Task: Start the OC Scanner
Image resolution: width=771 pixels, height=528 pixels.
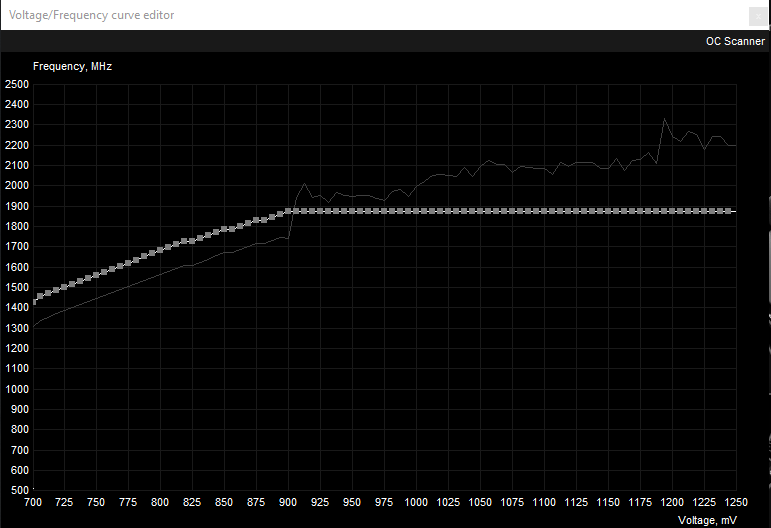Action: [735, 41]
